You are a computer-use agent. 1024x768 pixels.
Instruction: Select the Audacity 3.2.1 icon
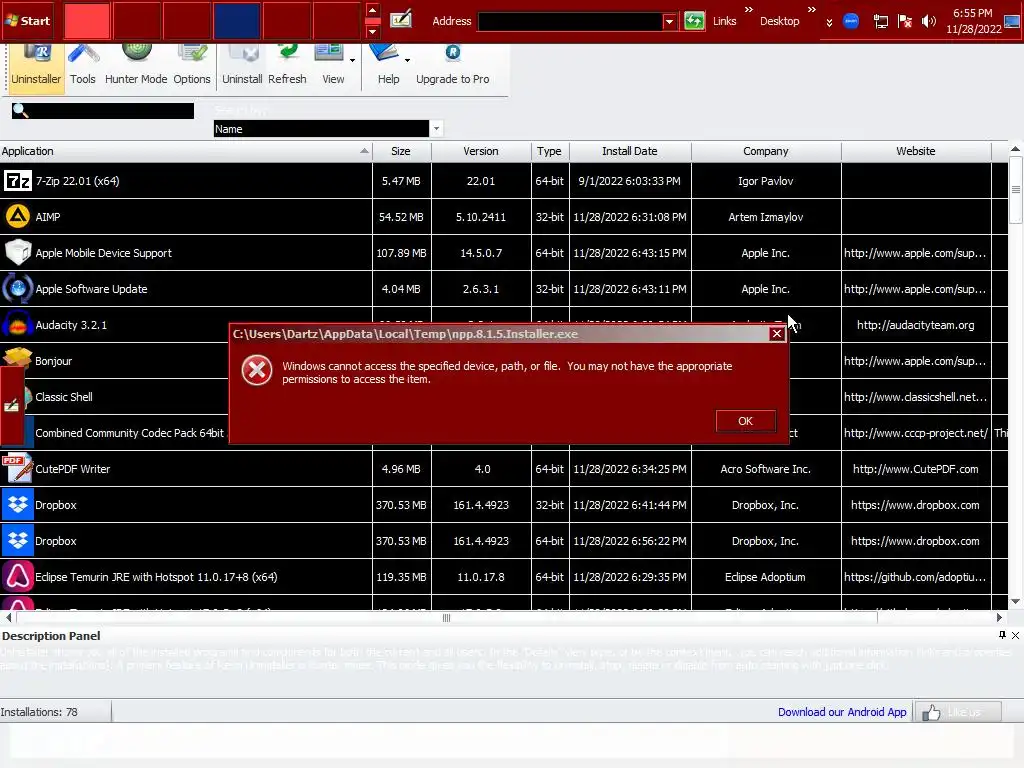18,324
